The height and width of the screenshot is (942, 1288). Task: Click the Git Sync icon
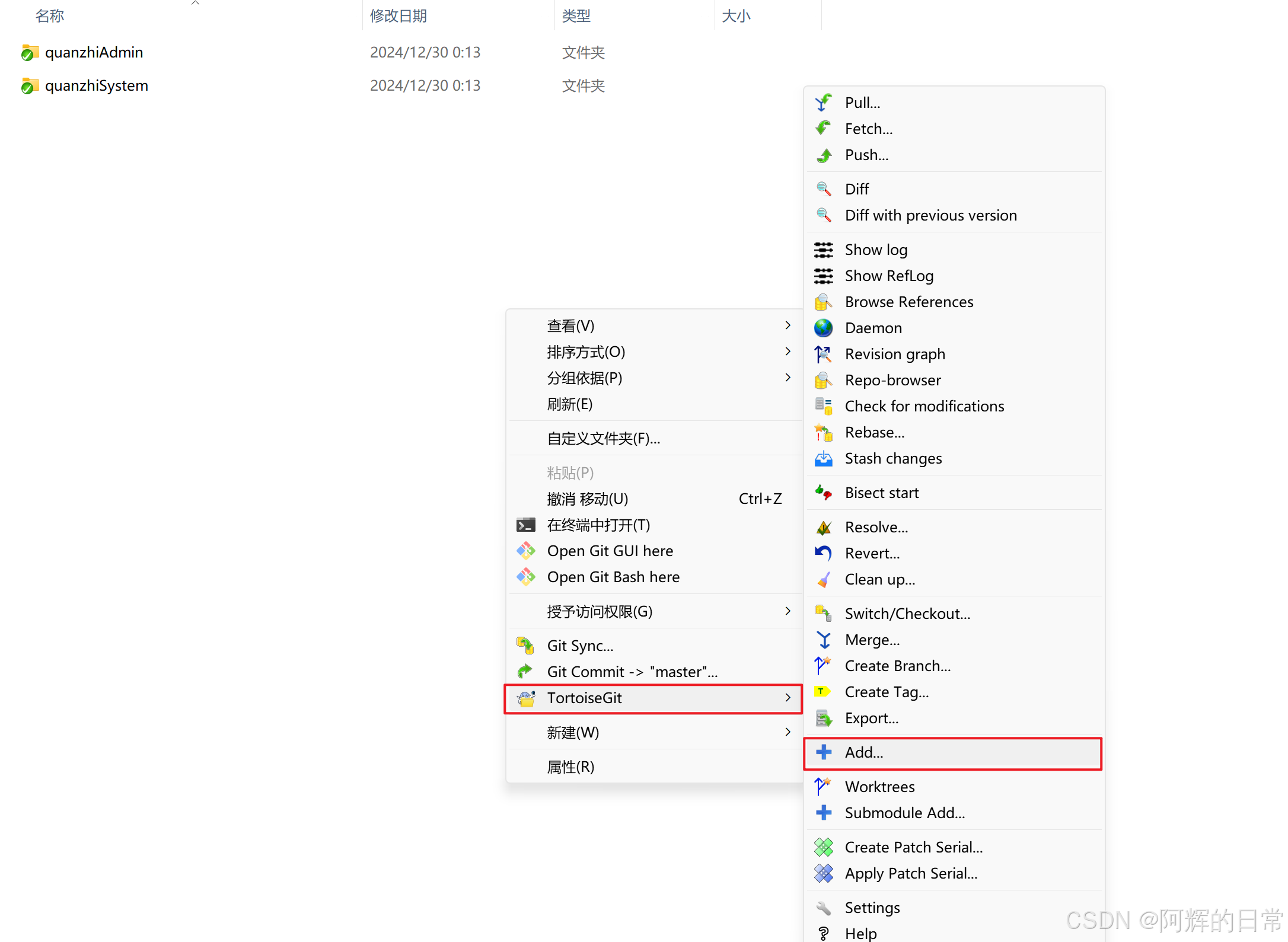pos(525,646)
